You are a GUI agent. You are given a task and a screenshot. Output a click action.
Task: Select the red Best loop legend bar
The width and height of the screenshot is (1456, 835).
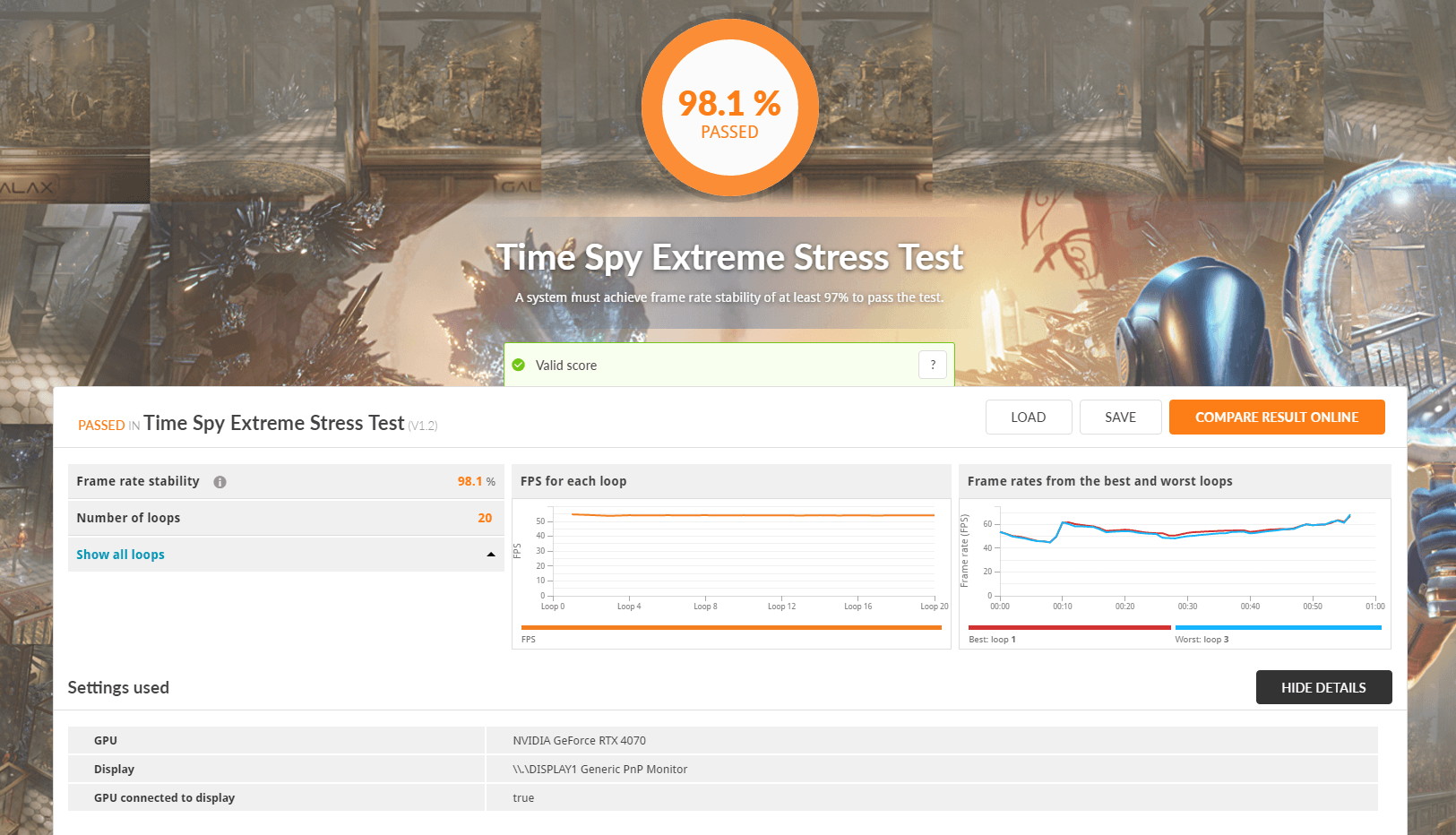(x=1070, y=627)
